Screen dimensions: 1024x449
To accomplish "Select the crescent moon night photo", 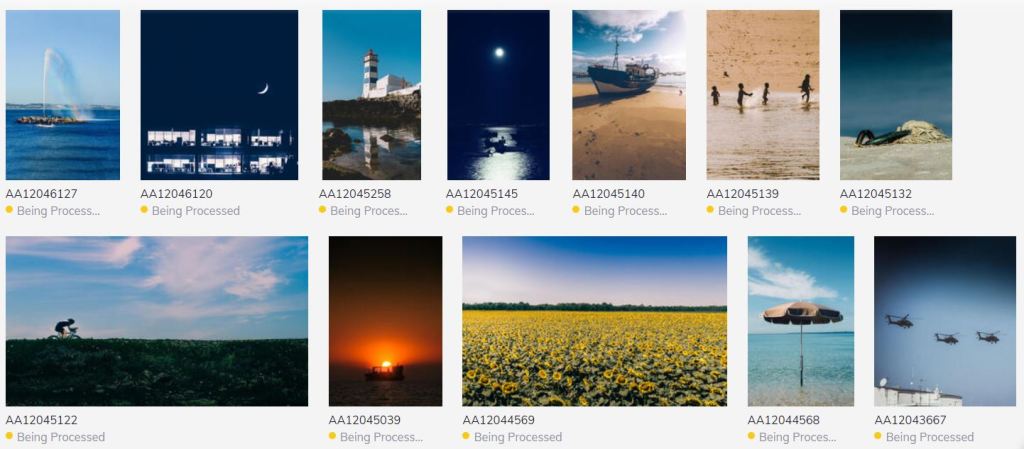I will coord(219,95).
